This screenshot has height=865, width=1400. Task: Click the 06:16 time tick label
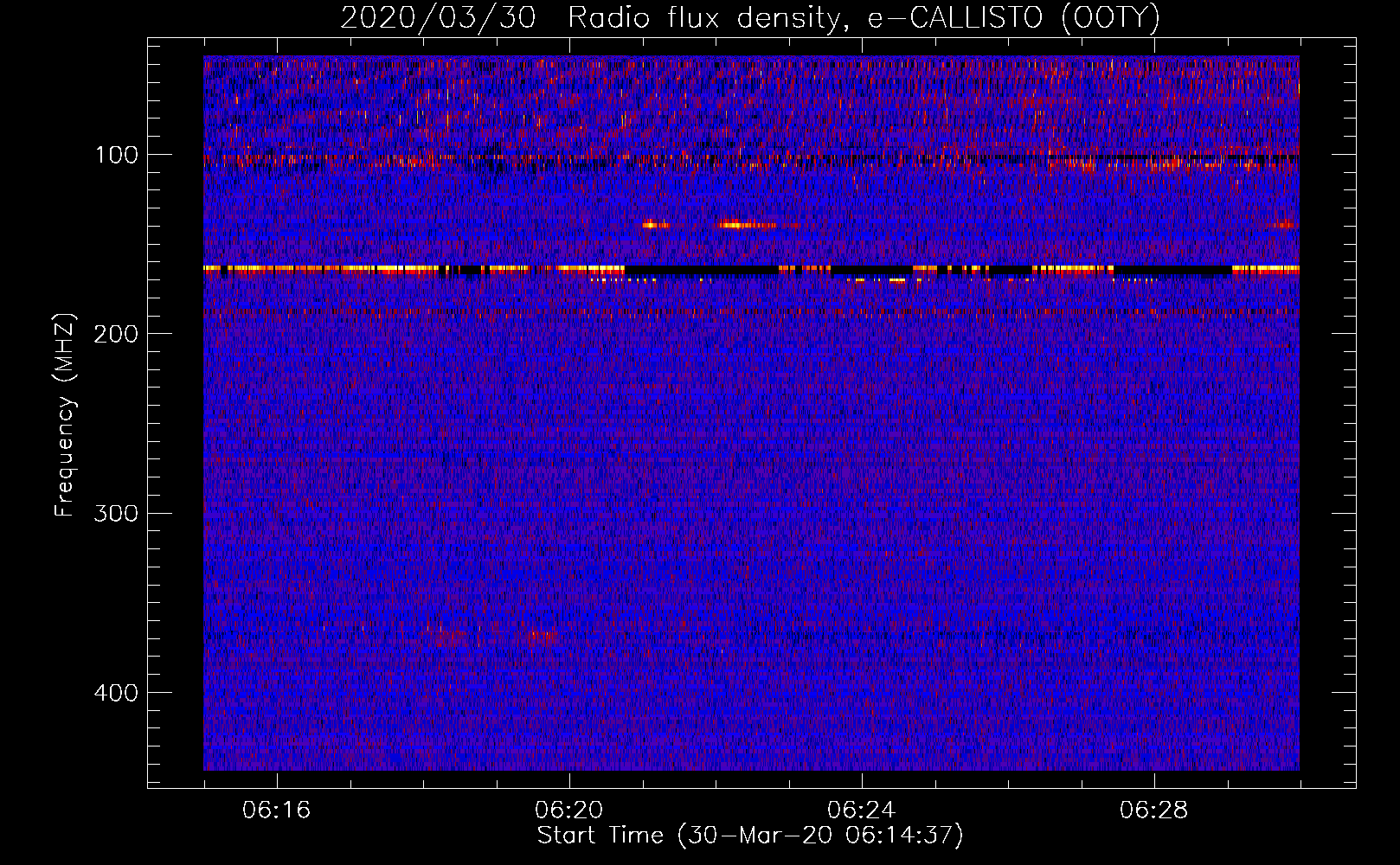(277, 811)
